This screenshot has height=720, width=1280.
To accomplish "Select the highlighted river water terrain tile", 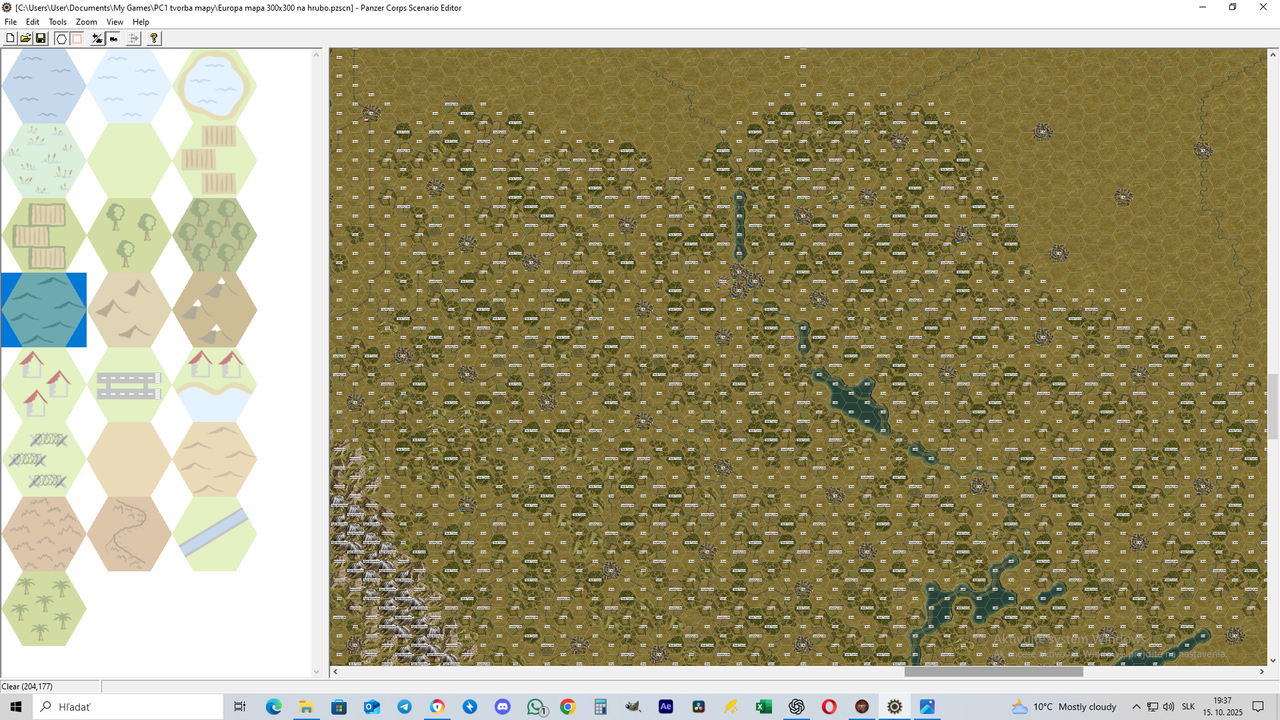I will tap(44, 310).
